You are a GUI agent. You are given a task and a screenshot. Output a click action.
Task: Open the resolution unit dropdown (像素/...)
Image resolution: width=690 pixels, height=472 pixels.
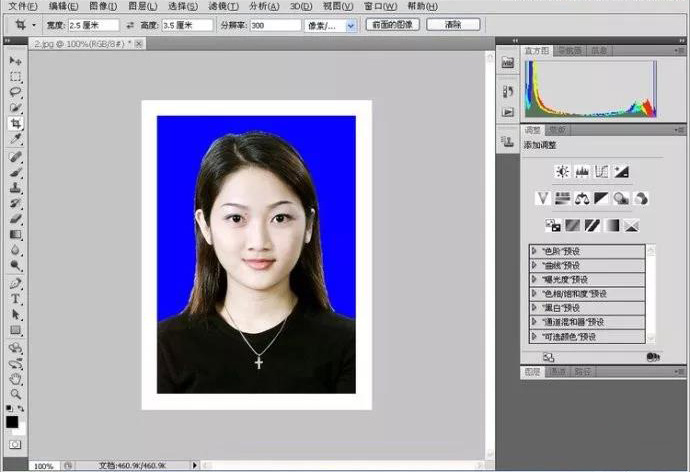(351, 24)
